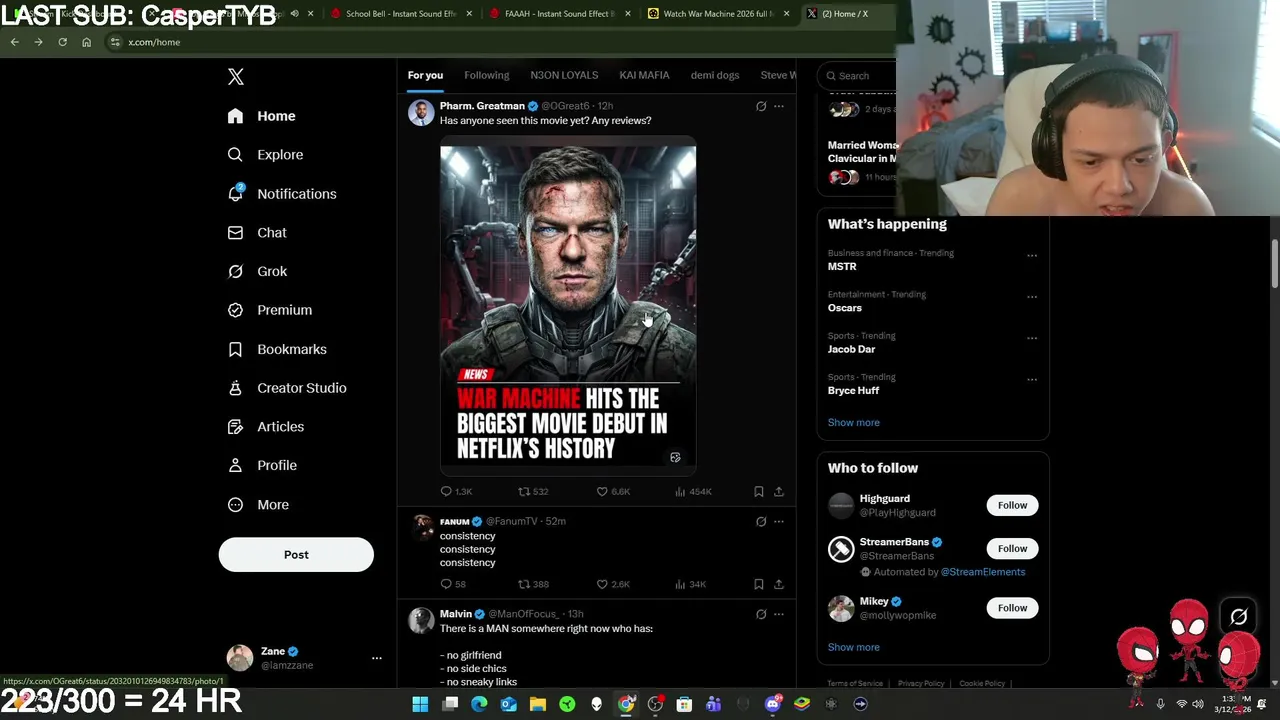Share FanumTV's consistency post
Viewport: 1280px width, 720px height.
coord(779,584)
